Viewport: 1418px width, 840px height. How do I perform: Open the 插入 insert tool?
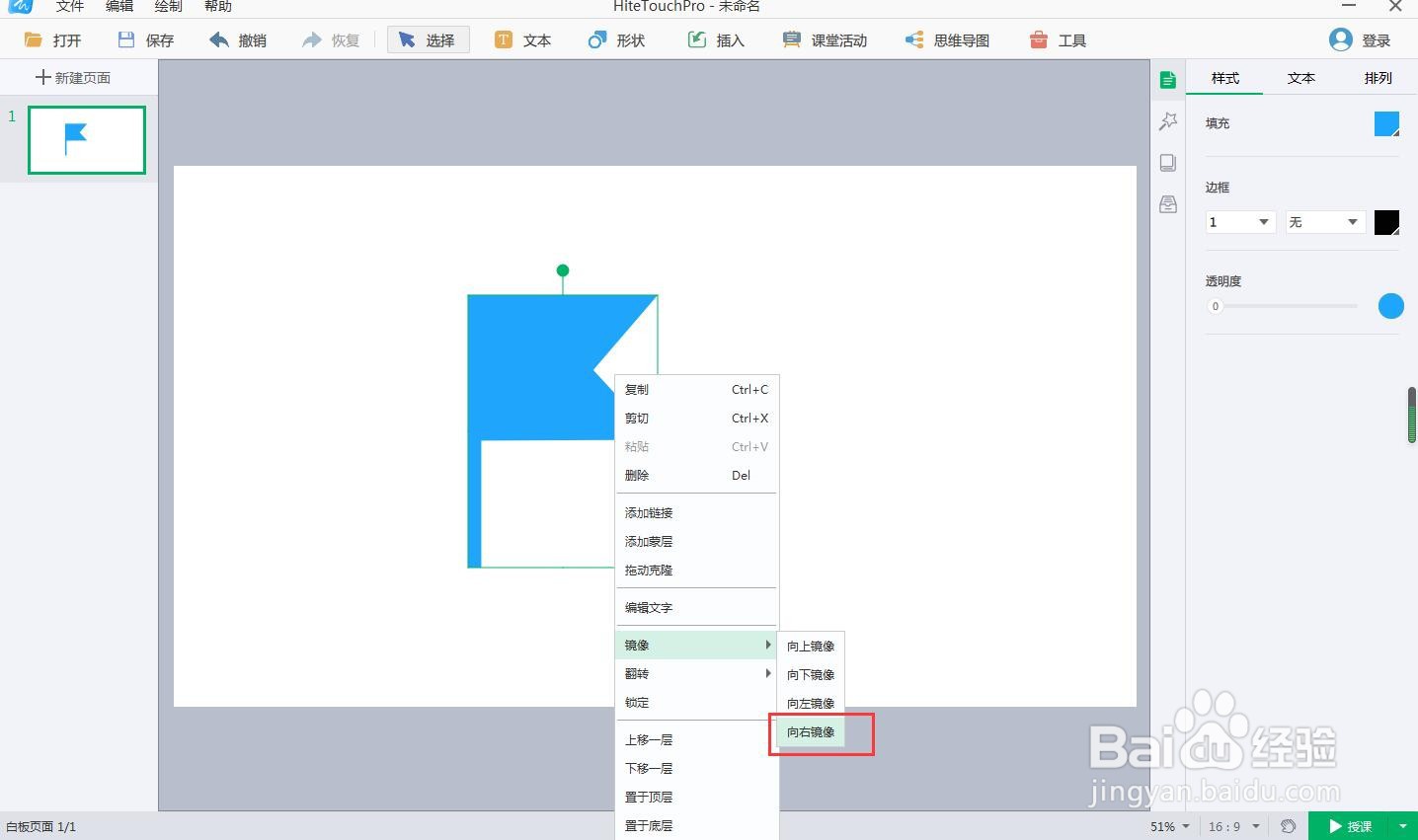716,39
